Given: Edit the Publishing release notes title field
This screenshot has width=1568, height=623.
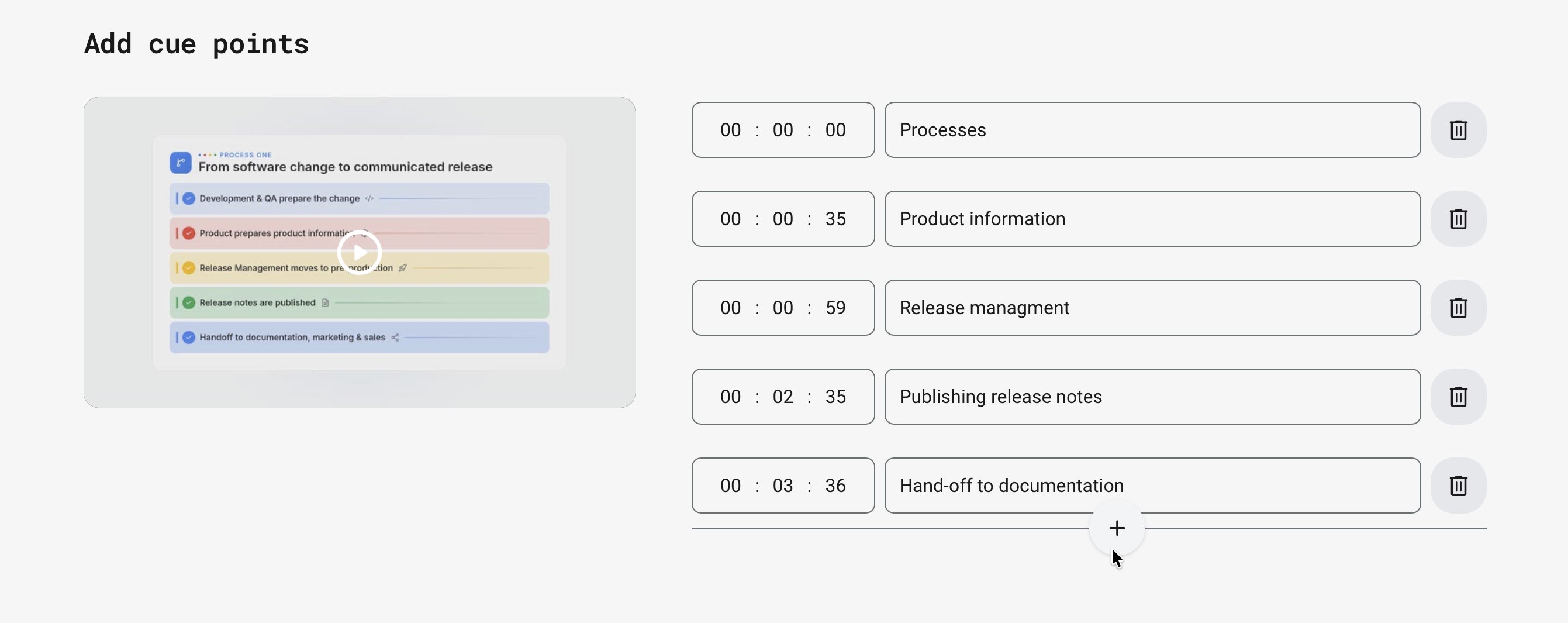Looking at the screenshot, I should click(1152, 397).
